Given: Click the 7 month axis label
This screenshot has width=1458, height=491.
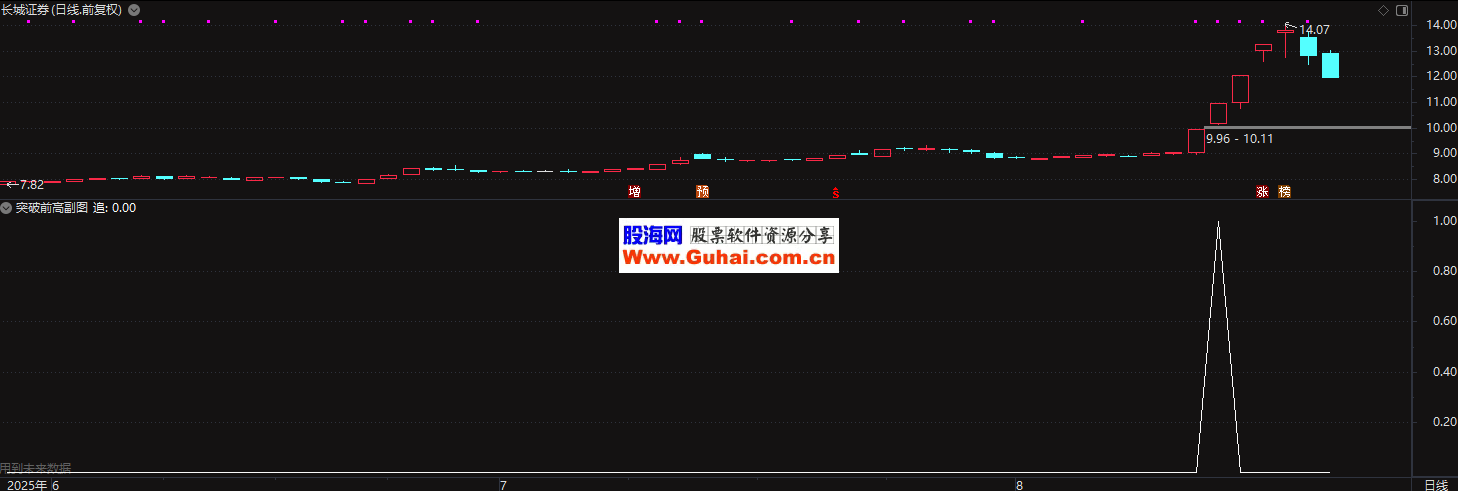Looking at the screenshot, I should [x=503, y=485].
